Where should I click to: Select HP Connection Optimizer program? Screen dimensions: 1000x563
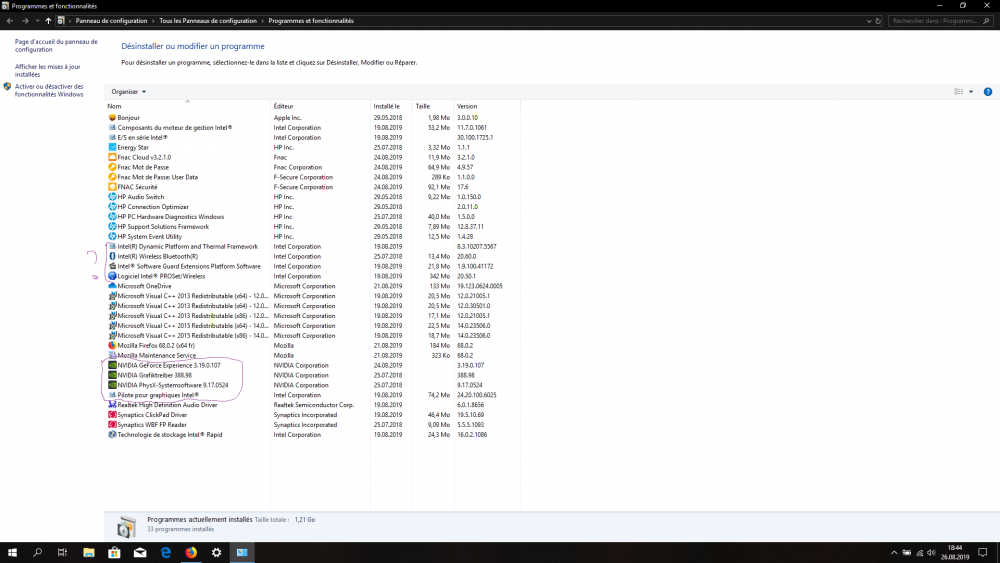pos(312,207)
